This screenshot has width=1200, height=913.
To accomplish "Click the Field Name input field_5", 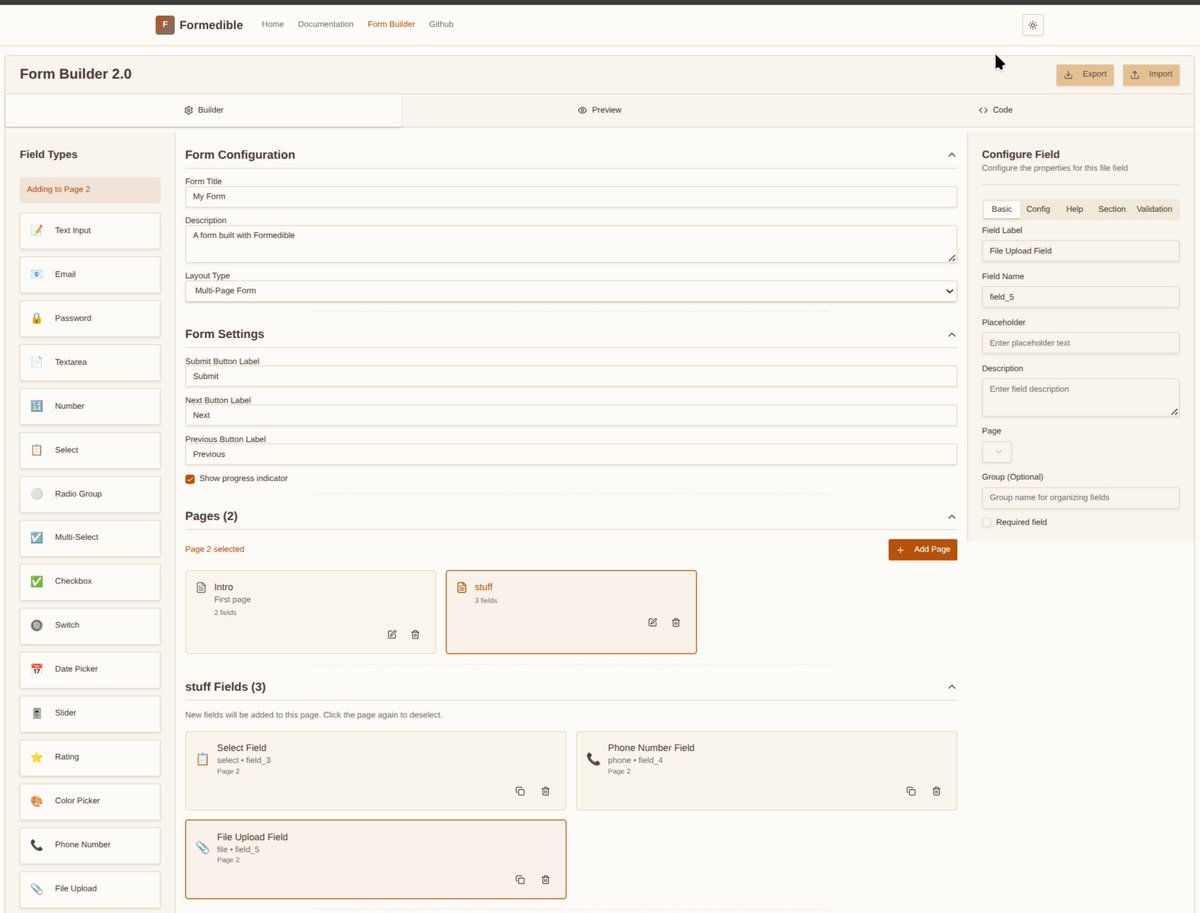I will point(1080,297).
